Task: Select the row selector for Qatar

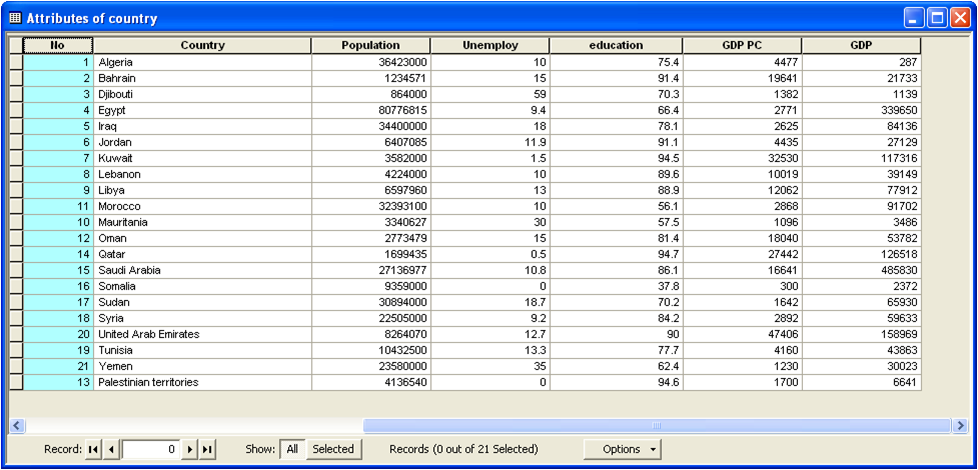Action: tap(16, 254)
